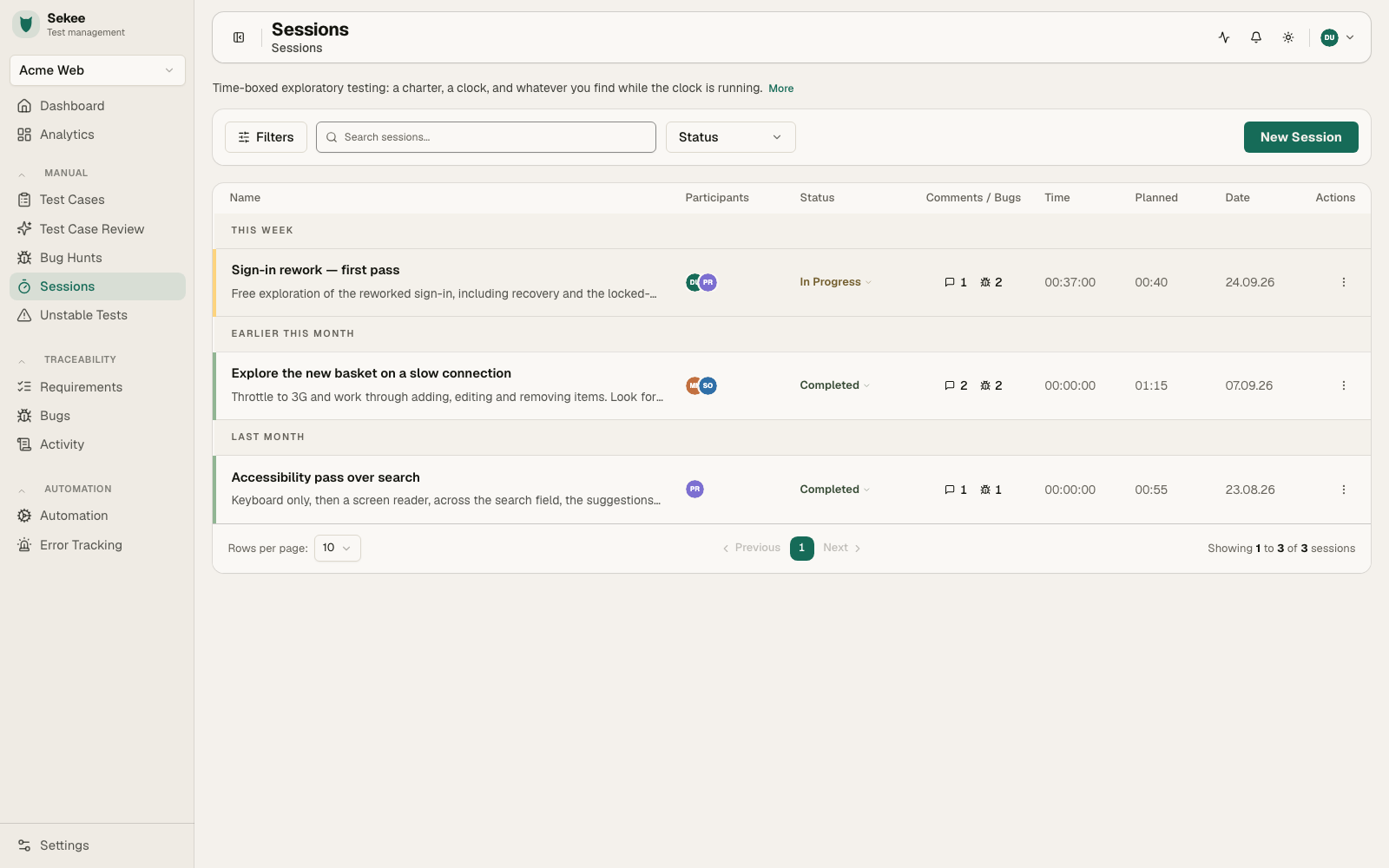Open the activity pulse icon in header
Viewport: 1389px width, 868px height.
1224,37
